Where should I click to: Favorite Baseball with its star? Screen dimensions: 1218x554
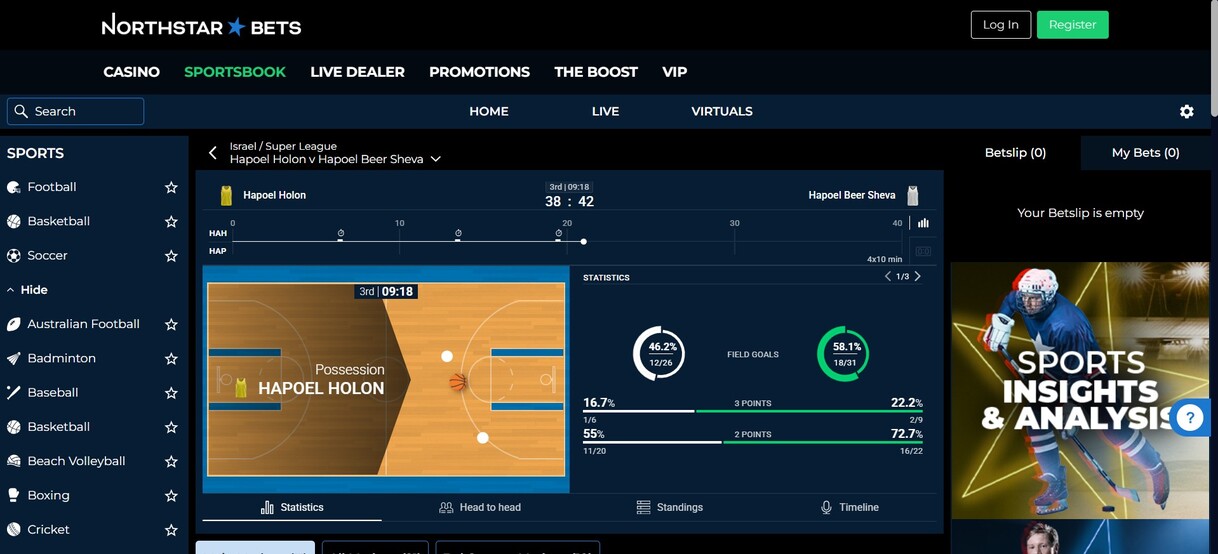171,392
